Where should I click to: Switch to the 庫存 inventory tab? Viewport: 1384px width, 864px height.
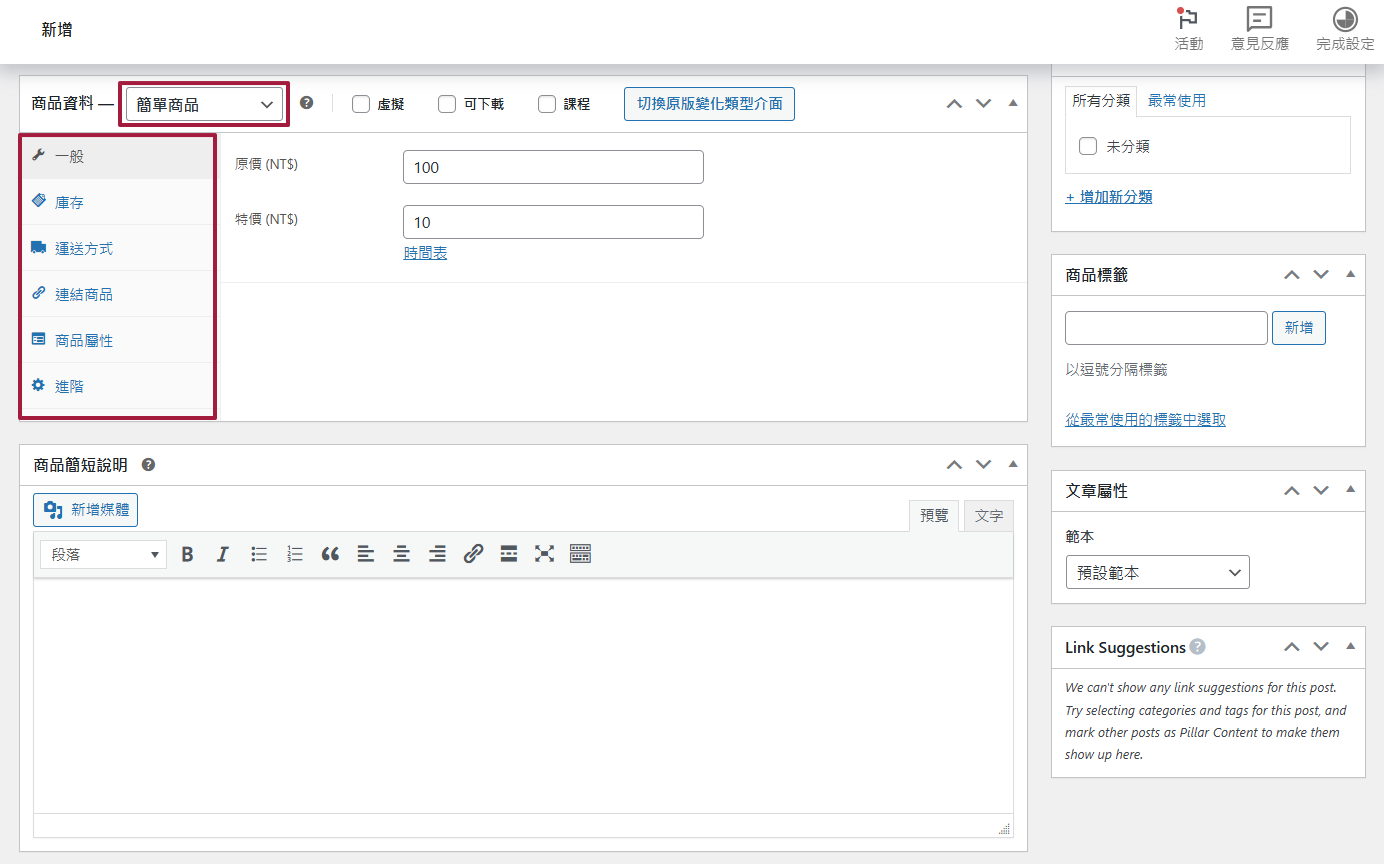[69, 203]
